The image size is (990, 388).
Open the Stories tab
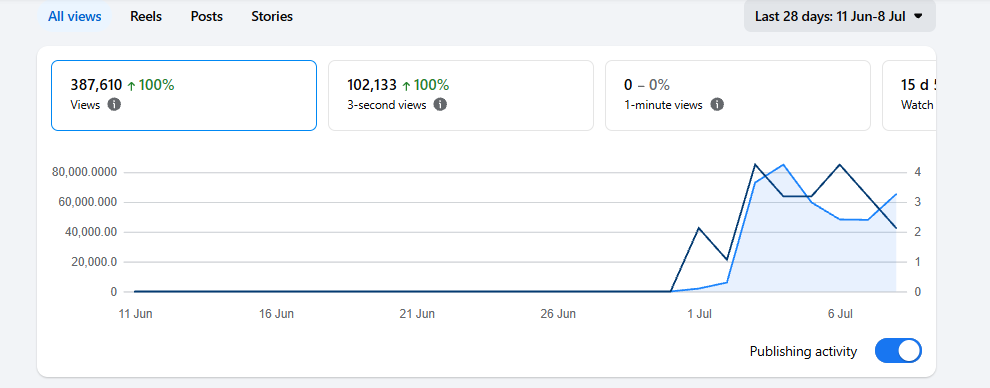tap(271, 16)
